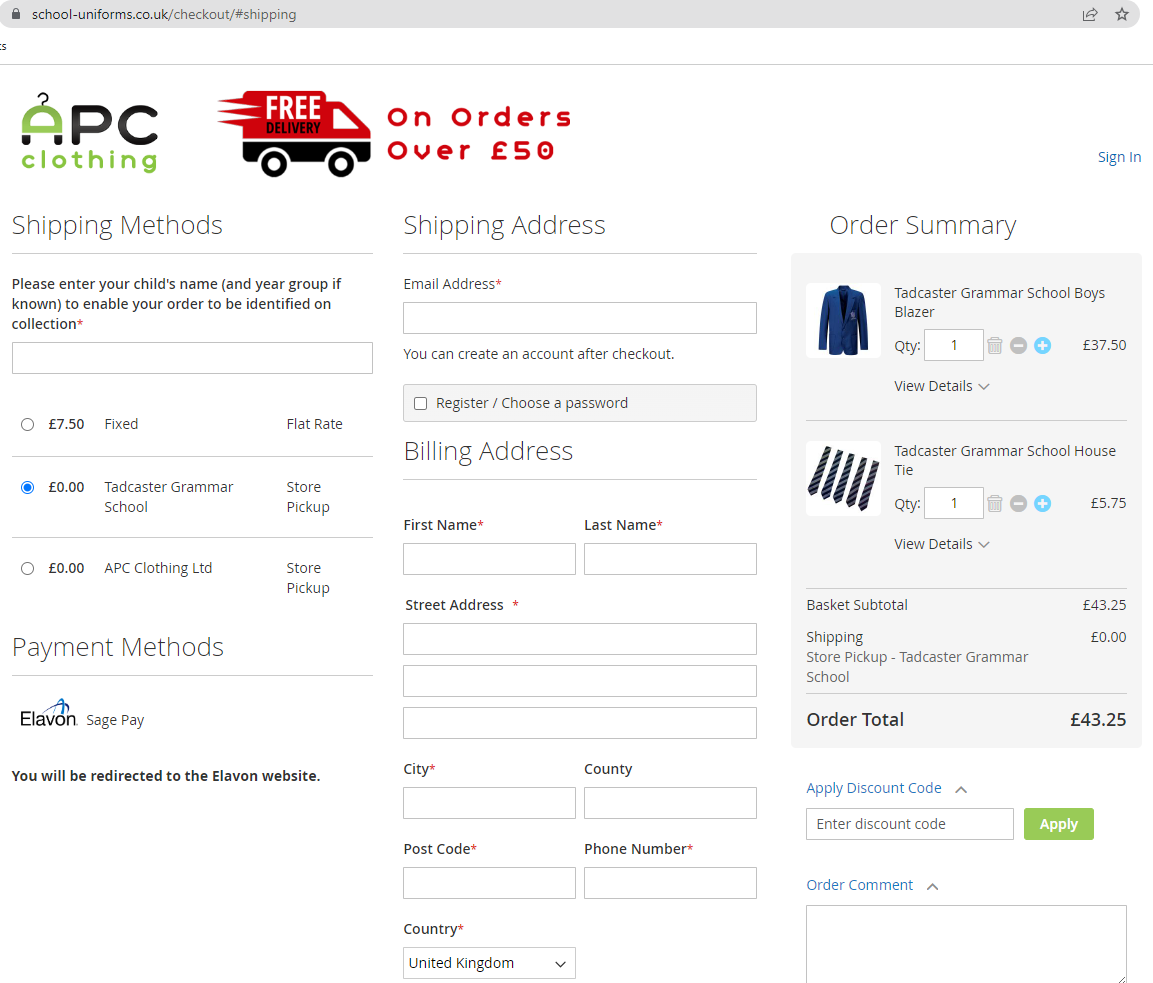Click the First Name field

click(x=489, y=559)
